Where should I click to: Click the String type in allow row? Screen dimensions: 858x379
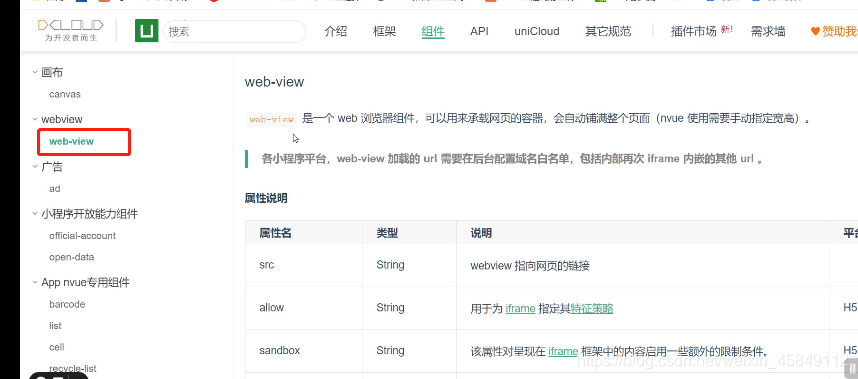click(390, 308)
